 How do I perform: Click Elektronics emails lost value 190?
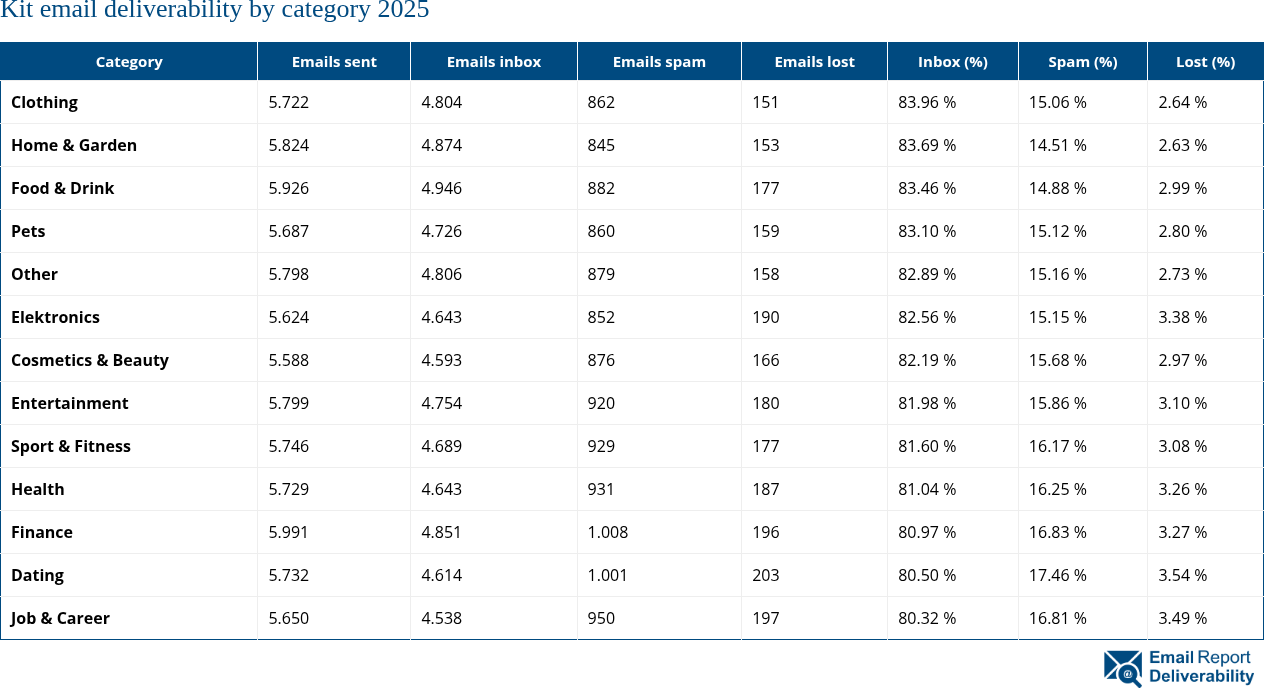click(x=766, y=317)
